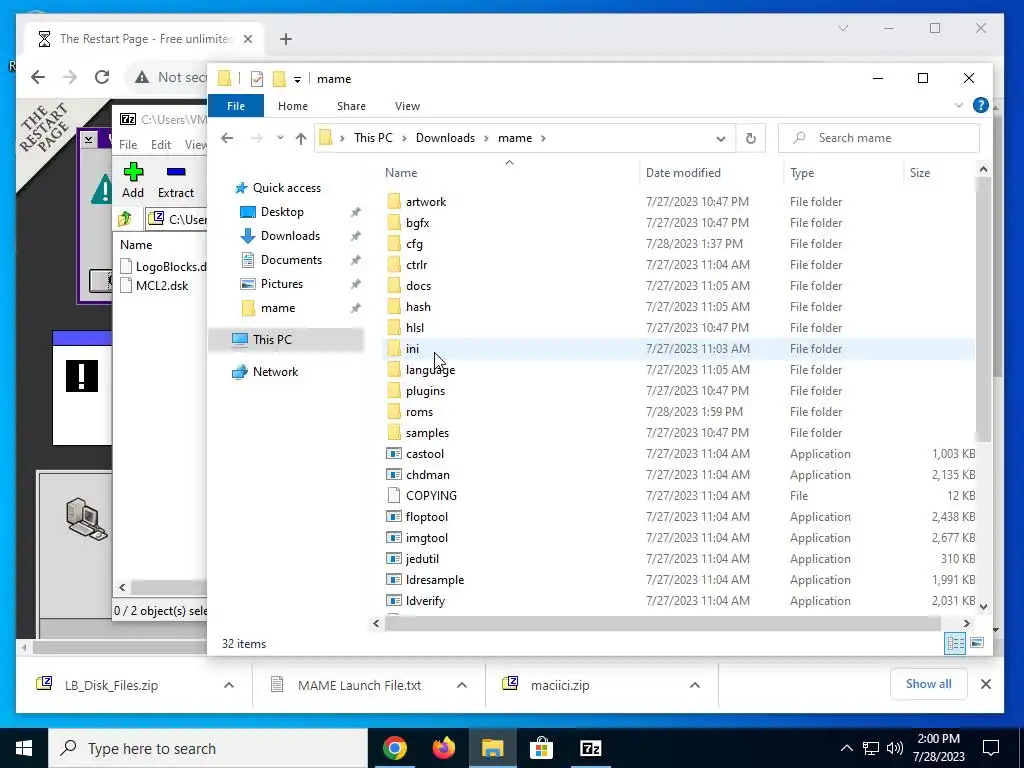Open the Quick Access Toolbar customize dropdown
This screenshot has width=1024, height=768.
pyautogui.click(x=297, y=79)
